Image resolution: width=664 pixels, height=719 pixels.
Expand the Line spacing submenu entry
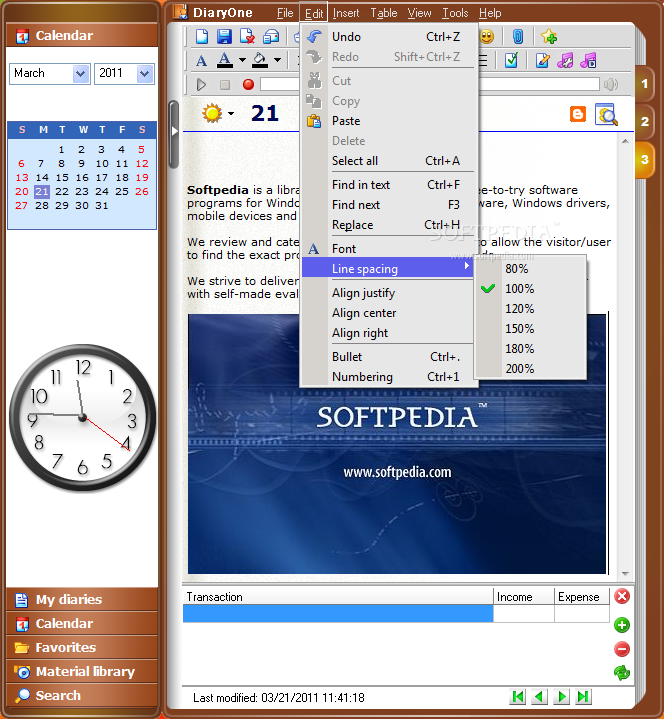pos(387,269)
